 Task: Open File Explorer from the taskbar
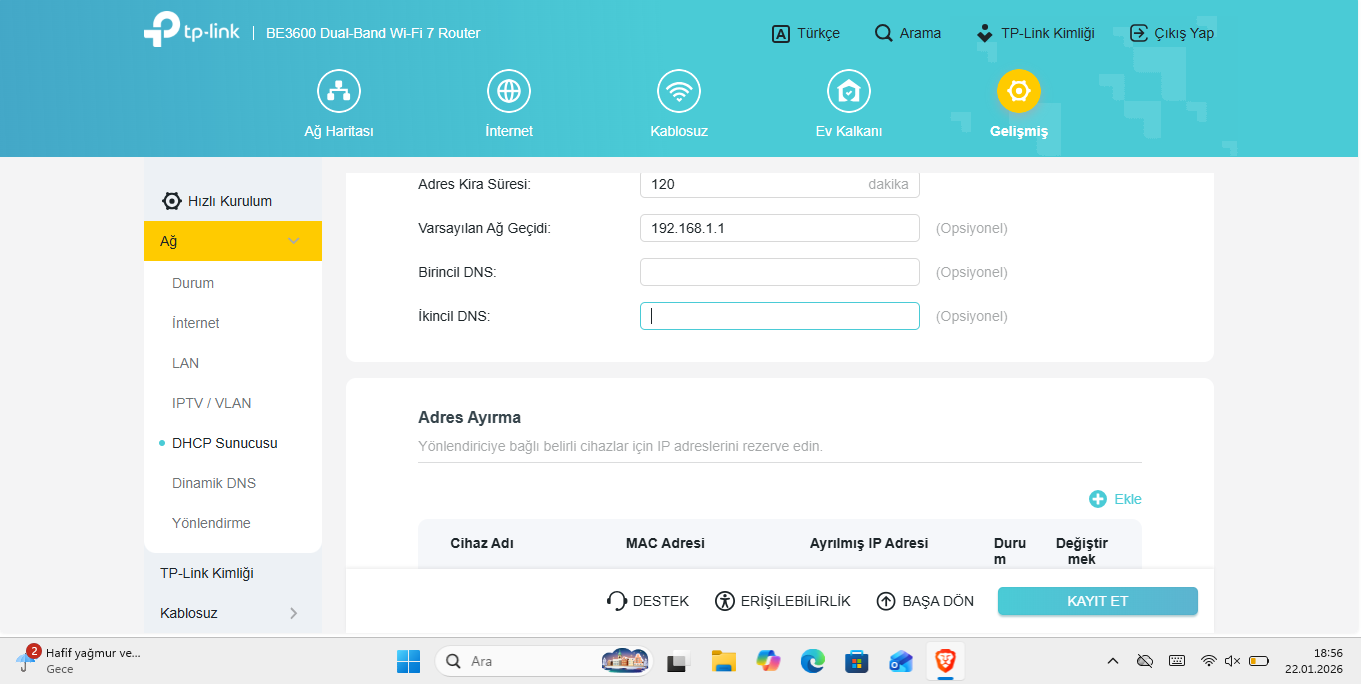click(724, 661)
